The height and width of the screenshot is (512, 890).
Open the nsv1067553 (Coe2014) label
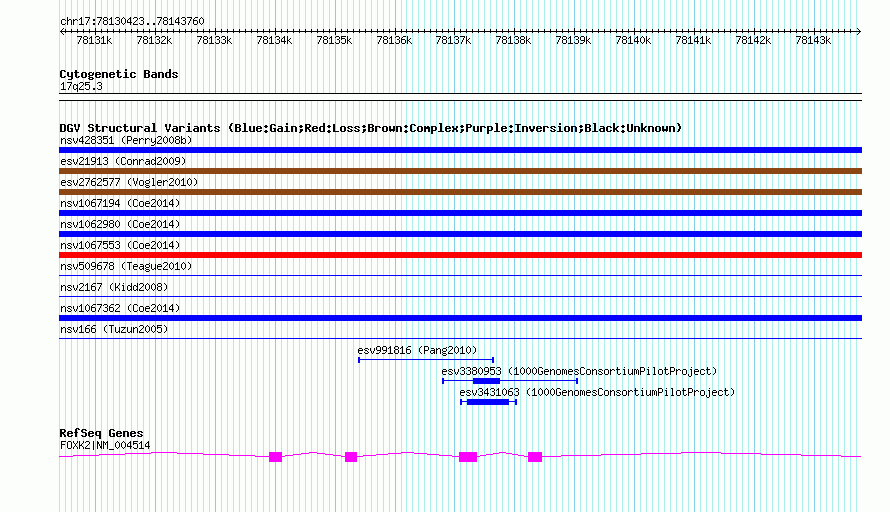[120, 245]
